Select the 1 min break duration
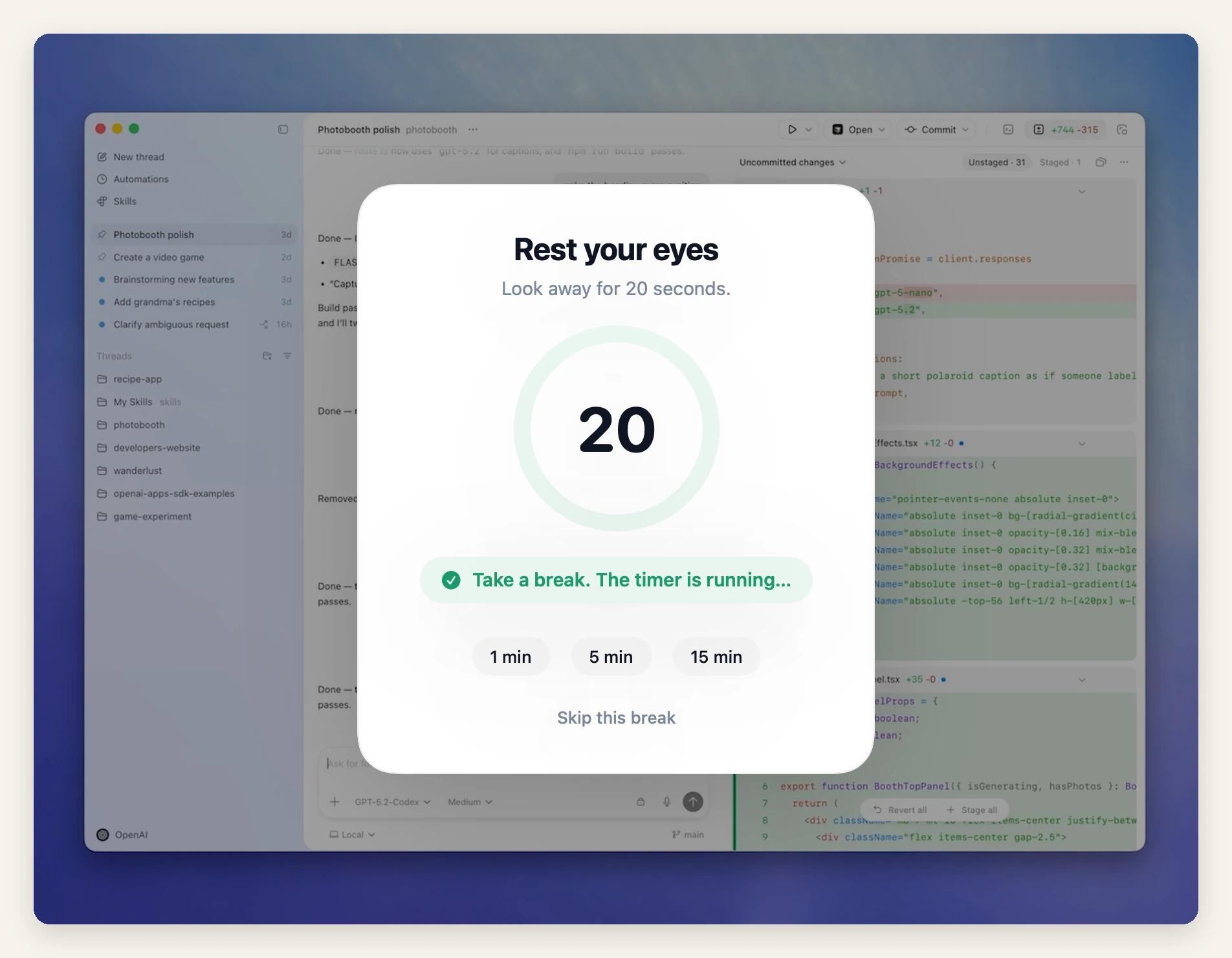 tap(511, 656)
